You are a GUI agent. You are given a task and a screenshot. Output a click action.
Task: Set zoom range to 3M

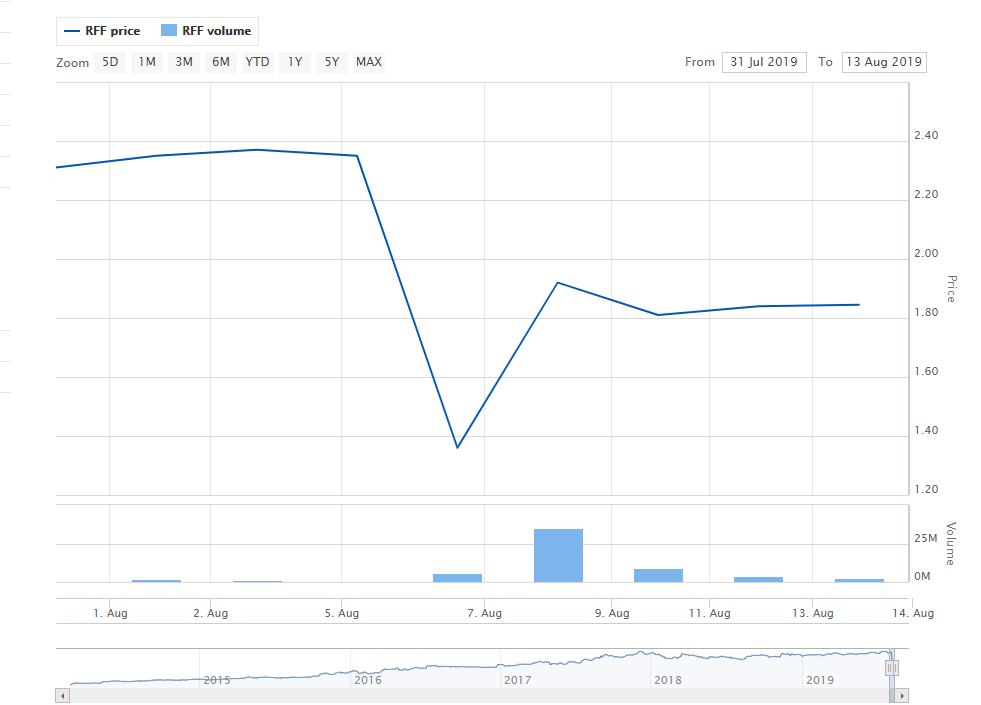click(x=184, y=62)
